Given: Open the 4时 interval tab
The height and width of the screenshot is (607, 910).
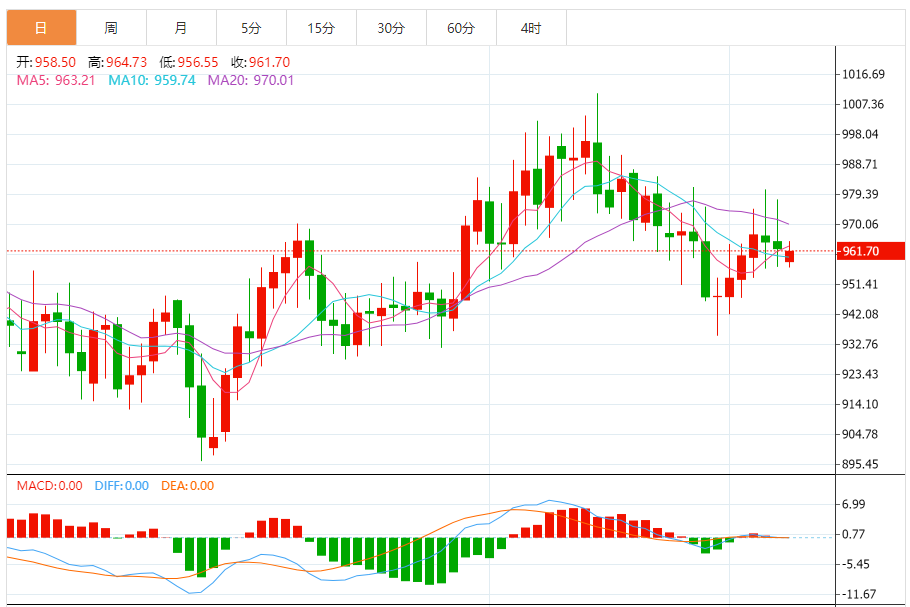Looking at the screenshot, I should click(x=531, y=27).
